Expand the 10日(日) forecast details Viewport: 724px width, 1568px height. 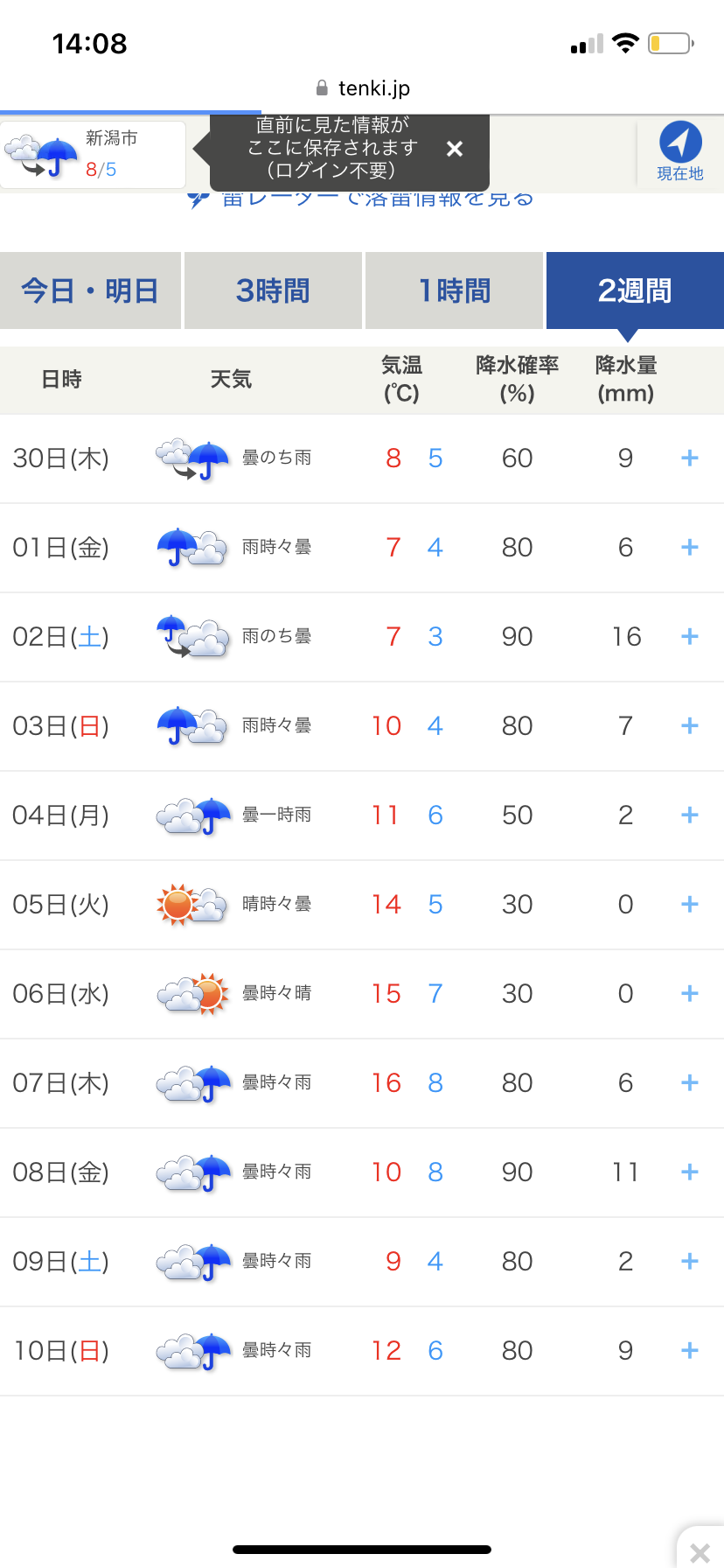[689, 1351]
